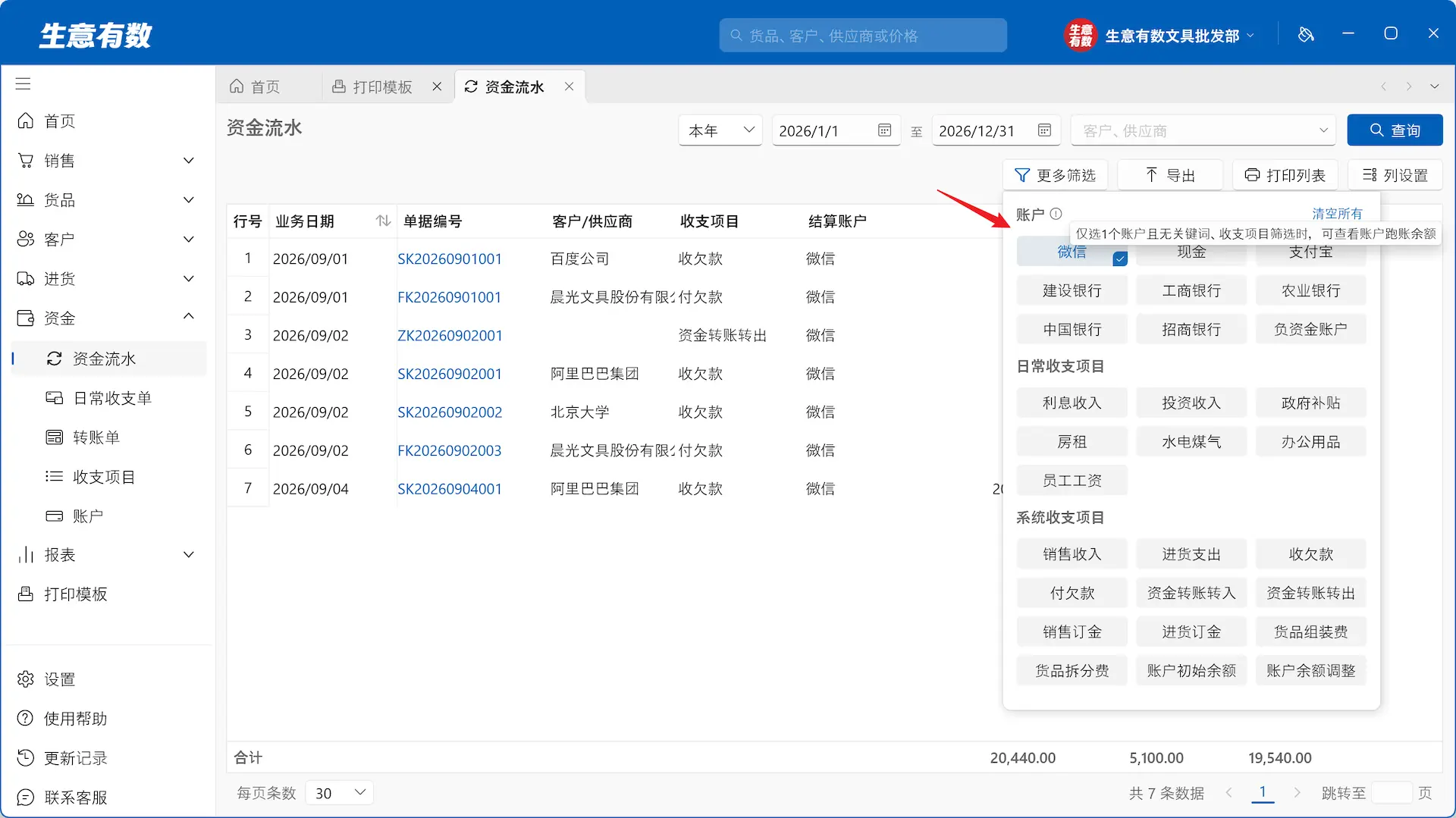Click the 报表 chart icon in sidebar
The image size is (1456, 818).
[26, 554]
